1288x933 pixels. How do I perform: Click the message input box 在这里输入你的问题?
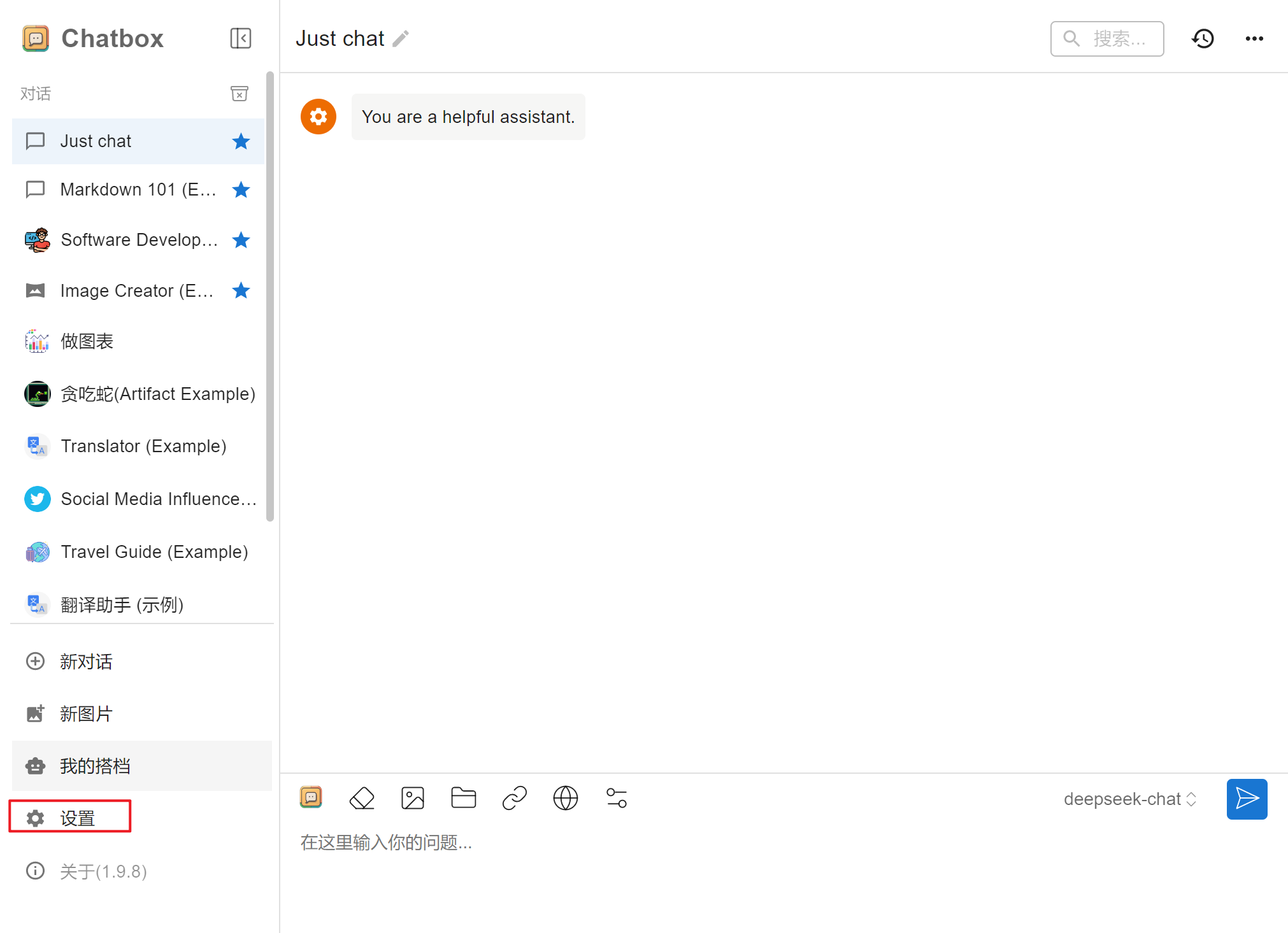point(784,843)
